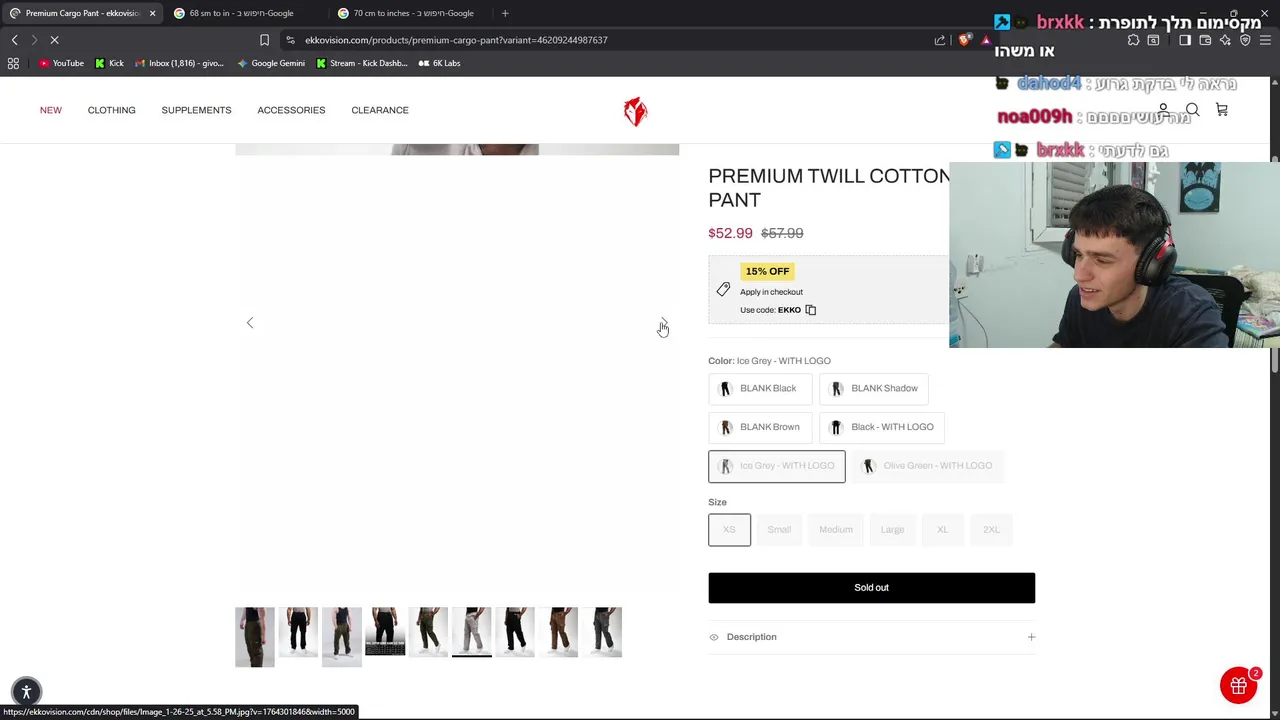Open the Kick bookmark
This screenshot has height=720, width=1280.
pyautogui.click(x=109, y=63)
